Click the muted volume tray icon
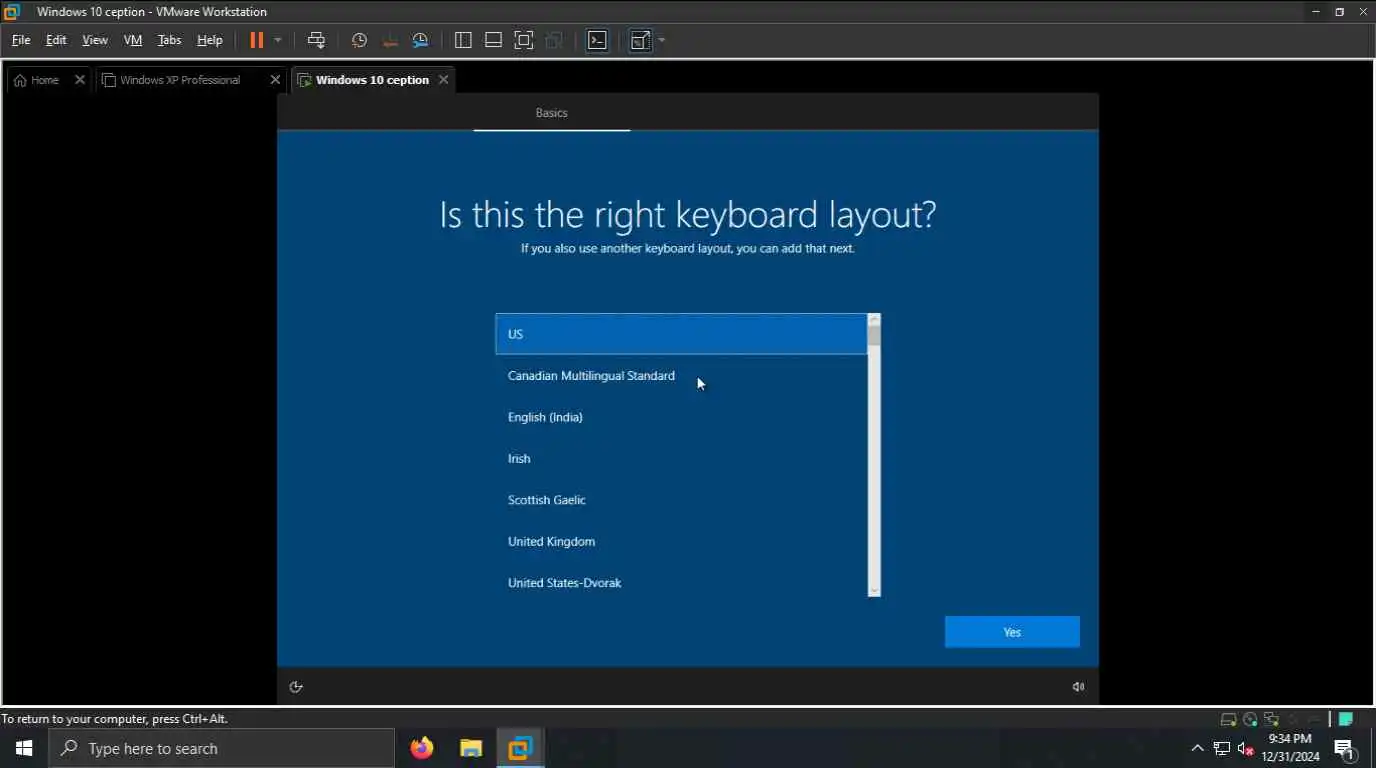 click(x=1246, y=748)
